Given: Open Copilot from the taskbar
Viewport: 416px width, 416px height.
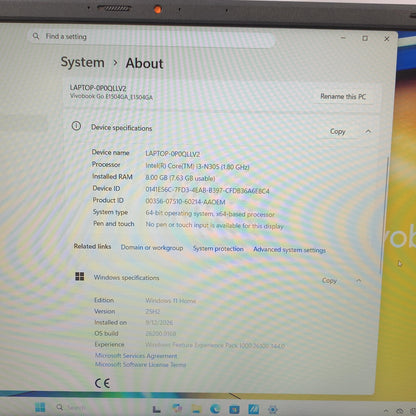Looking at the screenshot, I should 177,408.
